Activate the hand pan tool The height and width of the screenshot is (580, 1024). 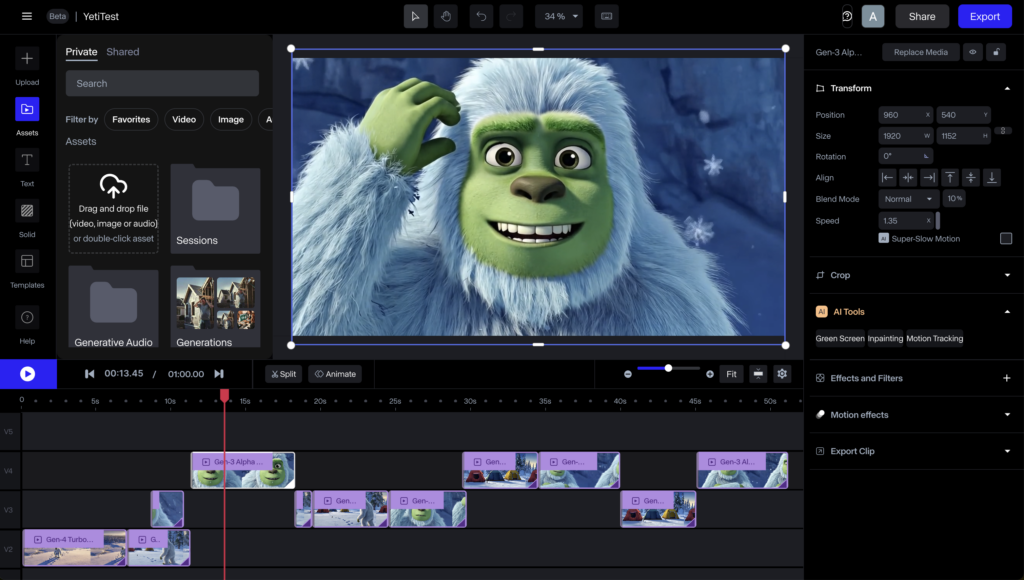(x=446, y=16)
